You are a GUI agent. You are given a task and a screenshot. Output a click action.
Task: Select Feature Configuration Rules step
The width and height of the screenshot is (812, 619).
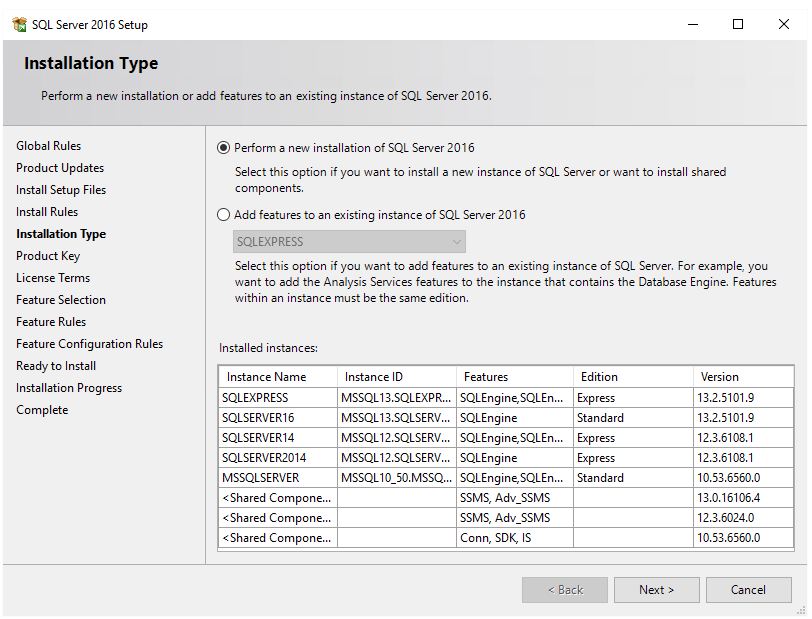(90, 344)
